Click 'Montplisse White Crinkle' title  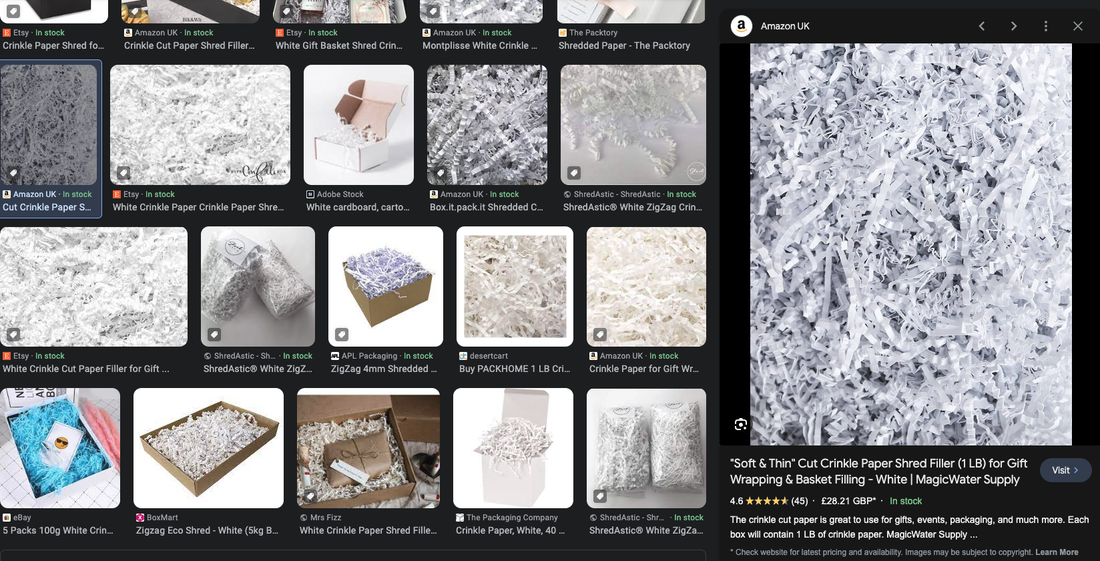pos(480,46)
